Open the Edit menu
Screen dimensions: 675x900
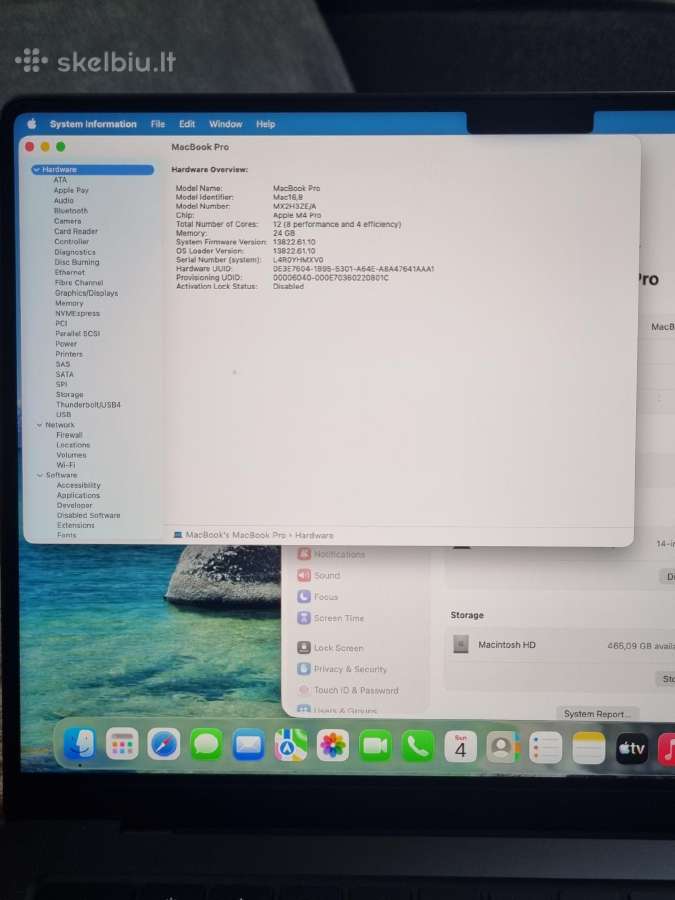[187, 124]
